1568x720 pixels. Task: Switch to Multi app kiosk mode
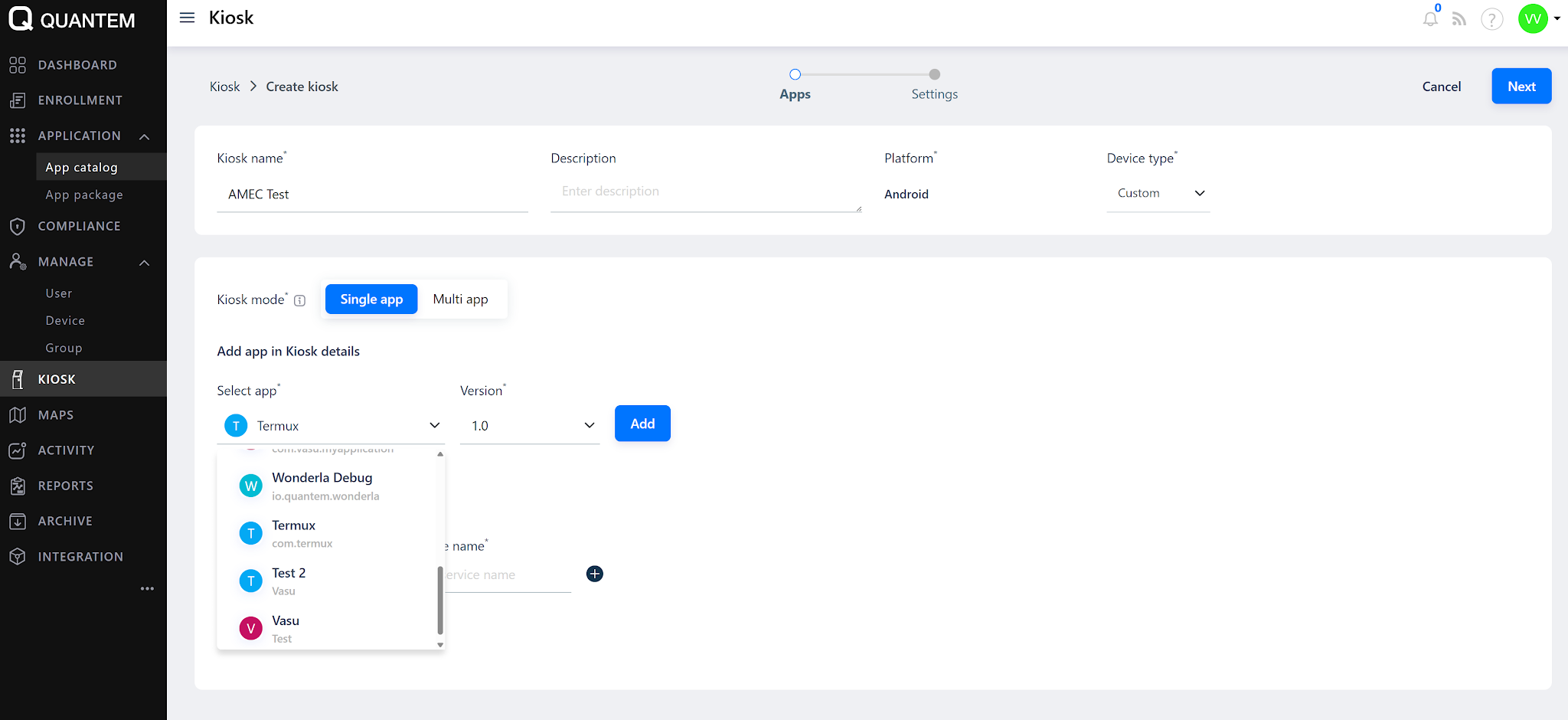pos(460,299)
